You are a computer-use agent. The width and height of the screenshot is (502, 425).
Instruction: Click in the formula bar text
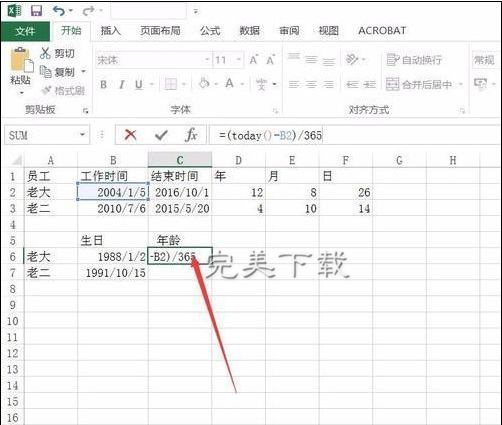point(270,135)
